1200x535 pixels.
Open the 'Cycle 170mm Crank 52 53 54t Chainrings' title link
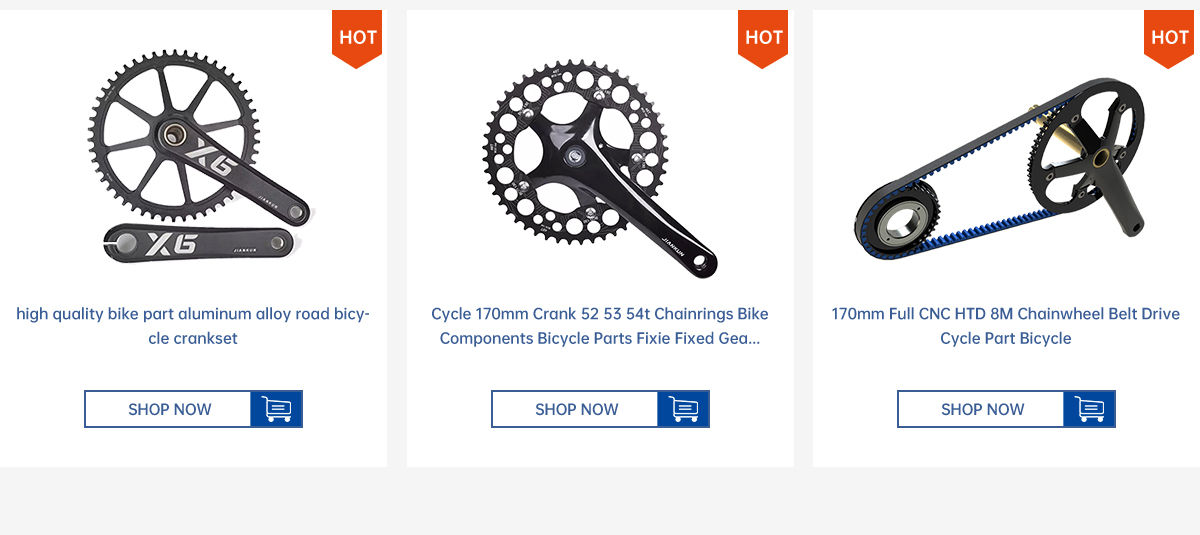pyautogui.click(x=600, y=326)
